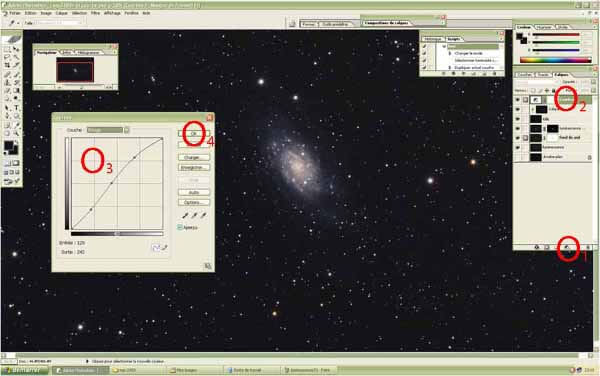Enlarge the Curves dialog with corner icon
The image size is (600, 376).
tap(208, 266)
